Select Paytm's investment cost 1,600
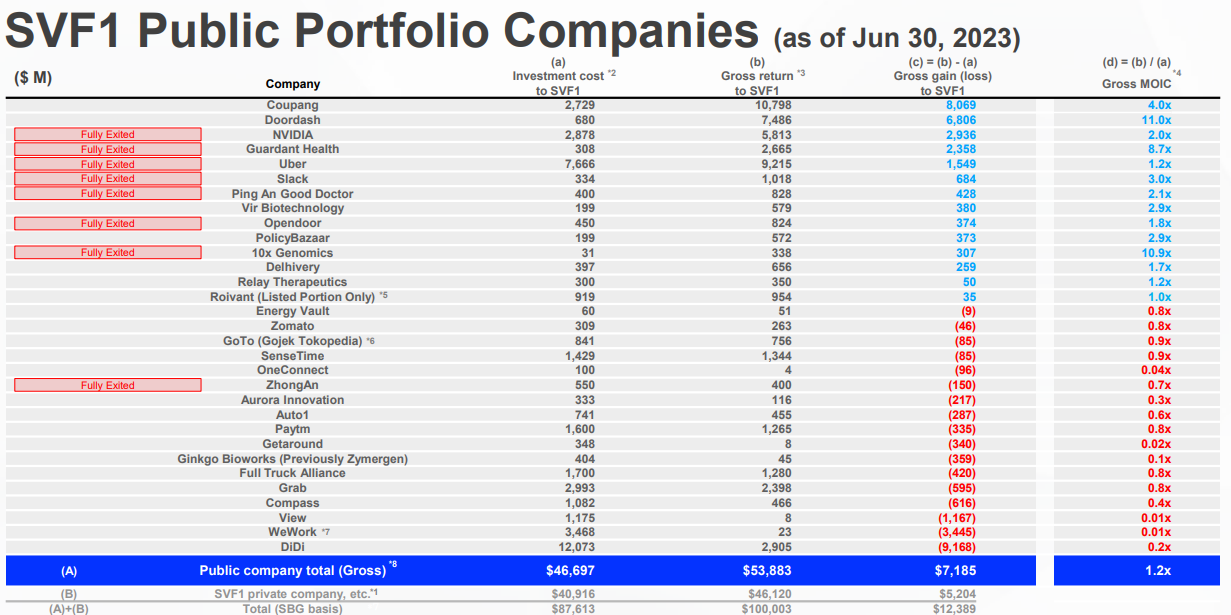1231x615 pixels. click(x=579, y=429)
